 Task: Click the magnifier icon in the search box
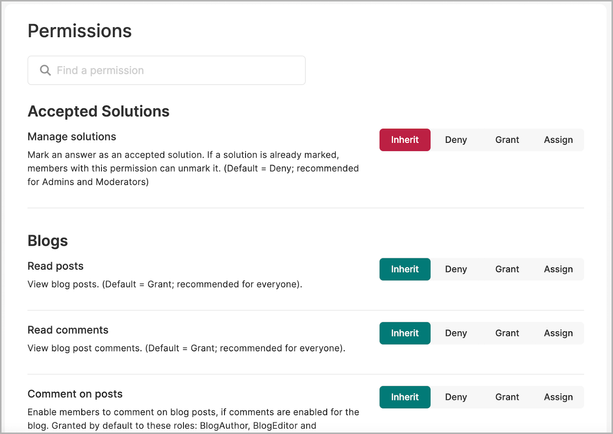pyautogui.click(x=45, y=70)
